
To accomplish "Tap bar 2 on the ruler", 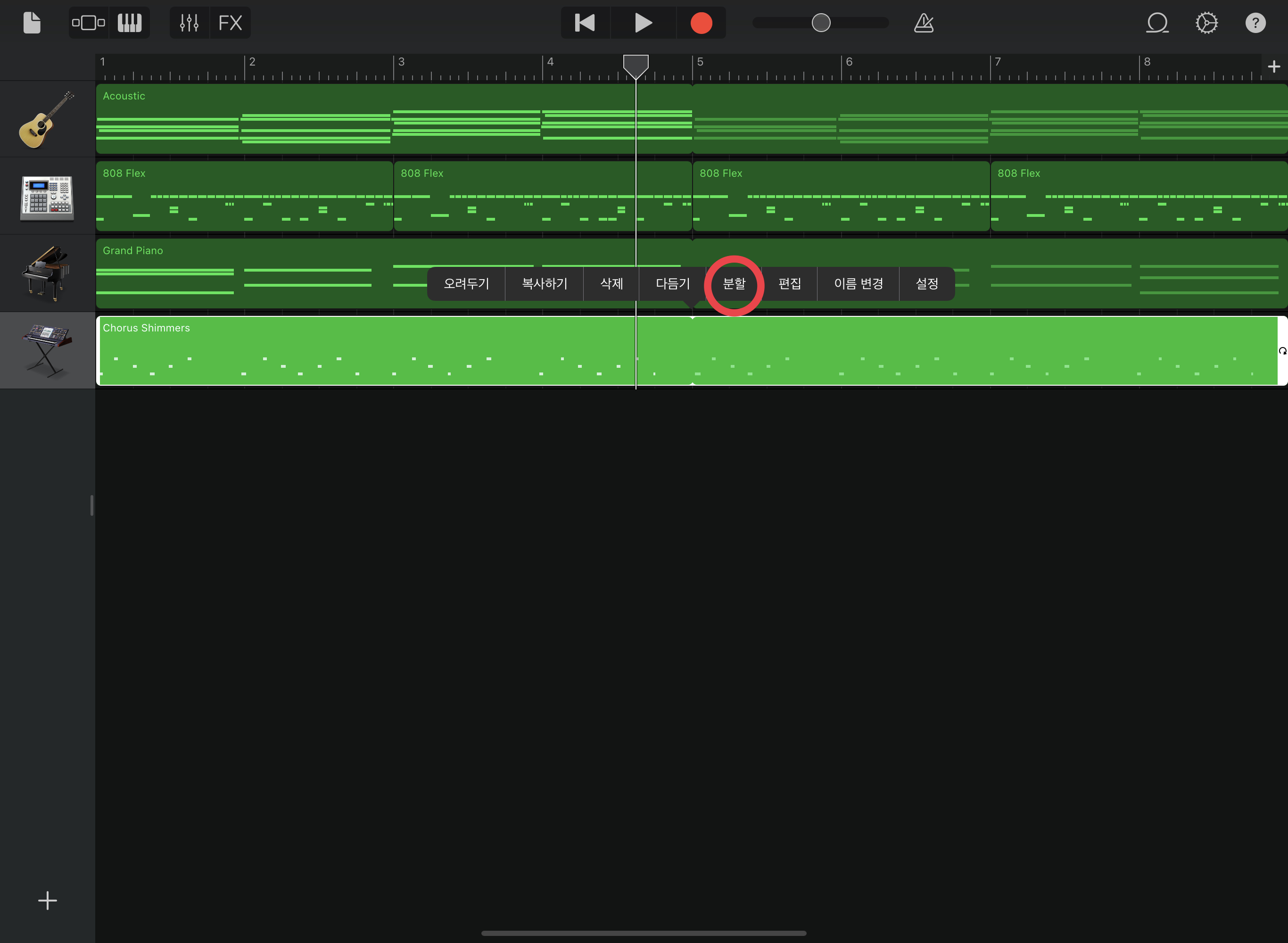I will (x=252, y=62).
